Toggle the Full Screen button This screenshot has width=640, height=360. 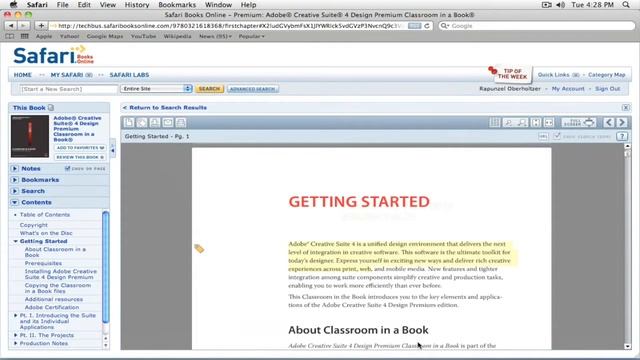tap(579, 122)
